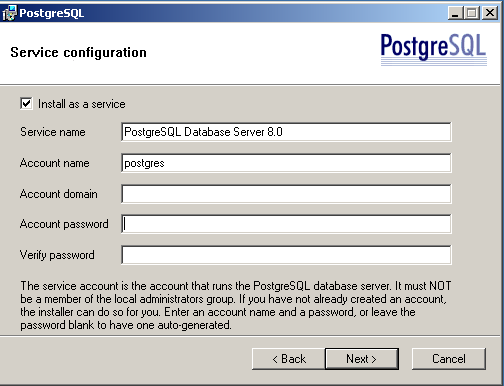Click the PostgreSQL title bar text
The height and width of the screenshot is (386, 504).
click(x=52, y=13)
